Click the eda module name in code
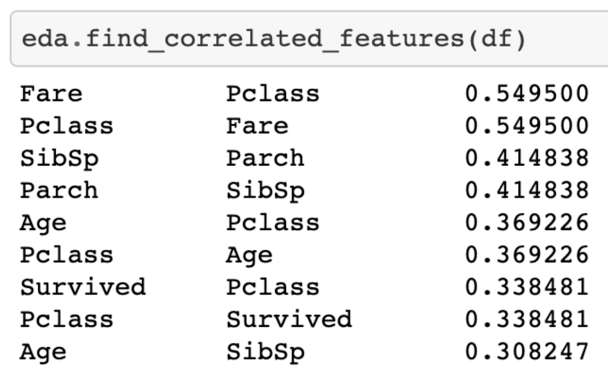The width and height of the screenshot is (608, 381). (45, 39)
